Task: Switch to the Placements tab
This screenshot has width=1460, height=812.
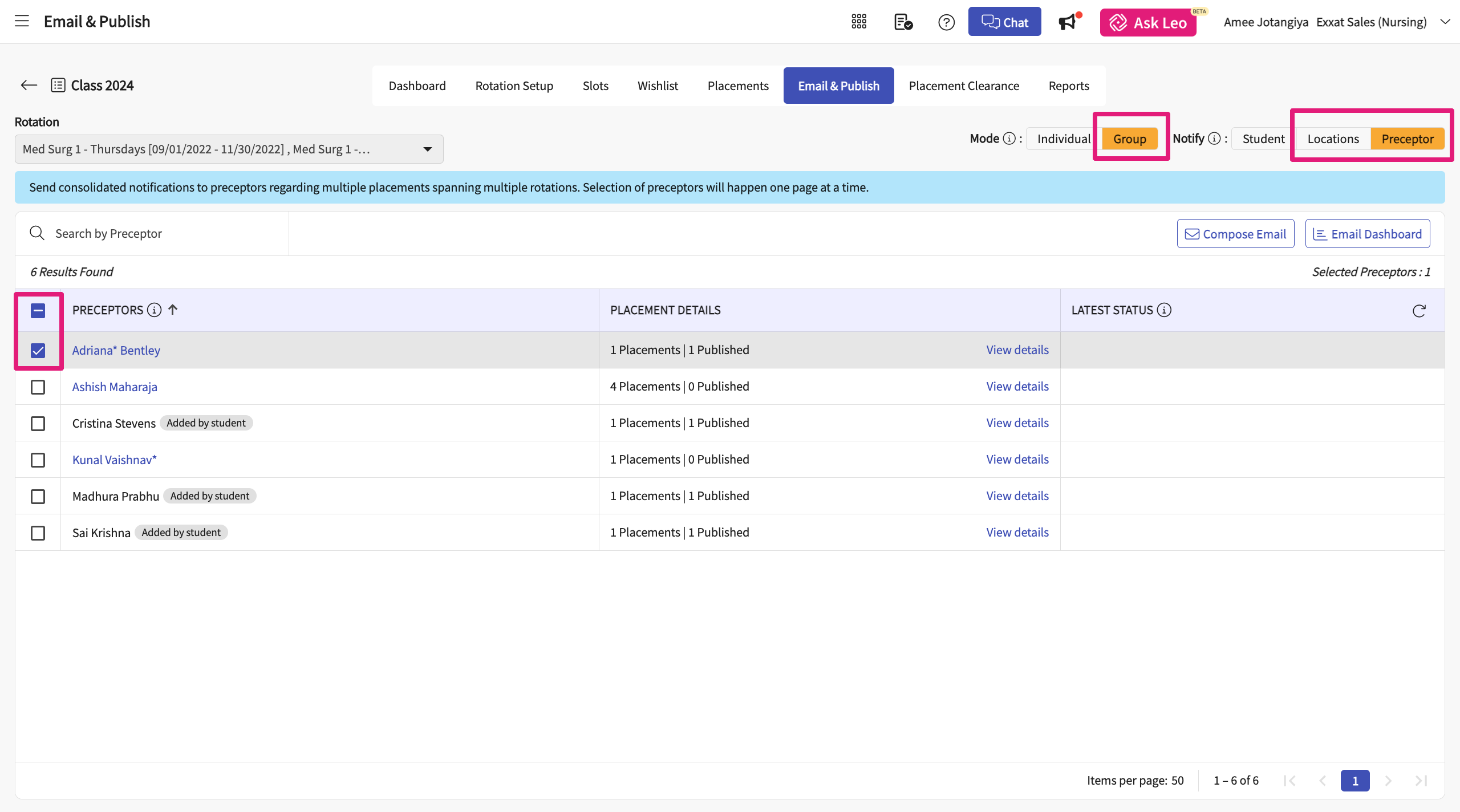Action: pos(737,86)
